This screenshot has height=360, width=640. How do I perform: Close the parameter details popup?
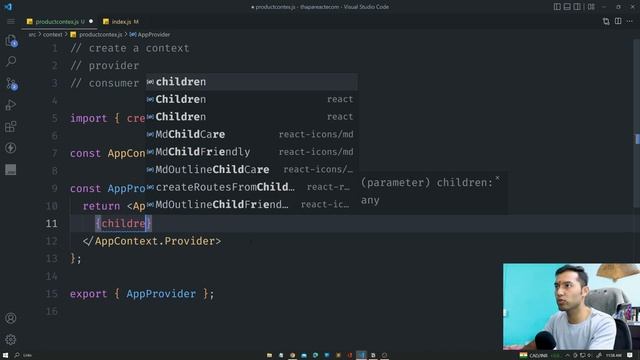[497, 178]
